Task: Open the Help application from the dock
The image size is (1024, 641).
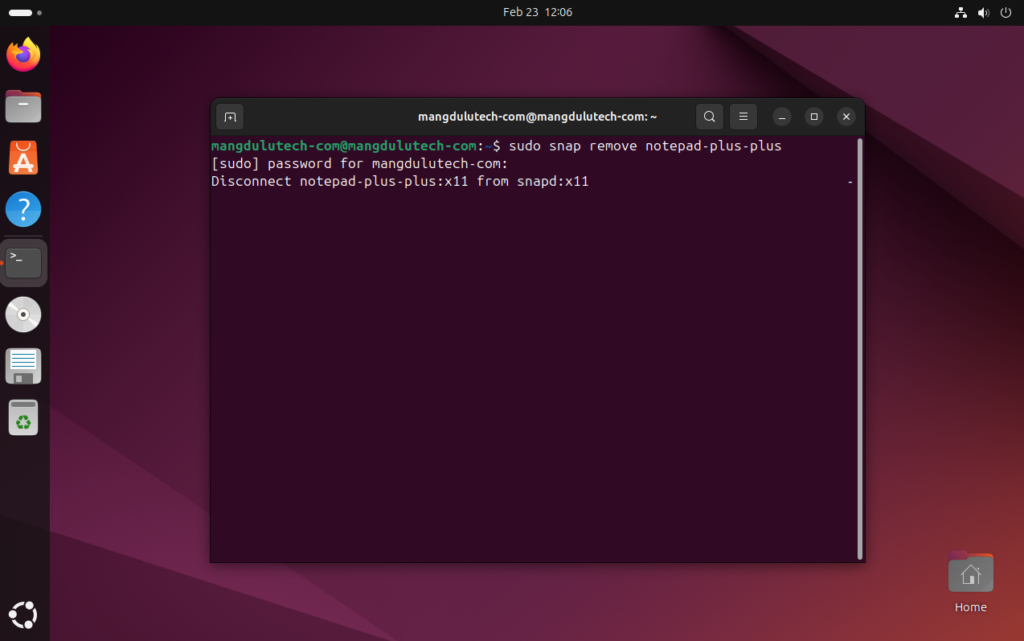Action: click(23, 209)
